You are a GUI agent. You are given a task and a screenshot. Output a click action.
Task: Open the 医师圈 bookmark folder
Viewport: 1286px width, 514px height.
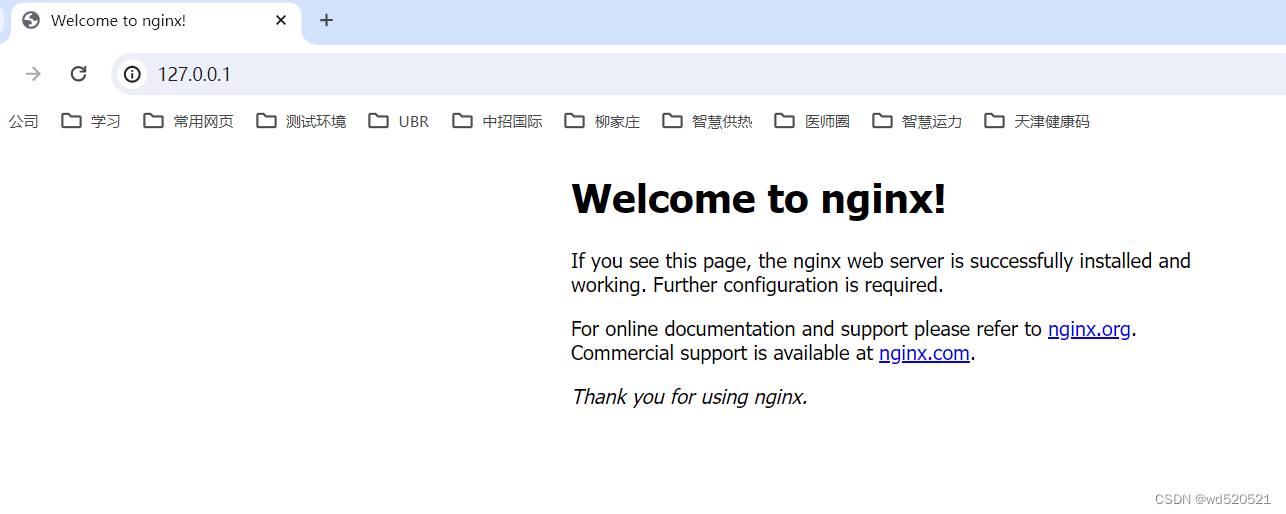[812, 121]
